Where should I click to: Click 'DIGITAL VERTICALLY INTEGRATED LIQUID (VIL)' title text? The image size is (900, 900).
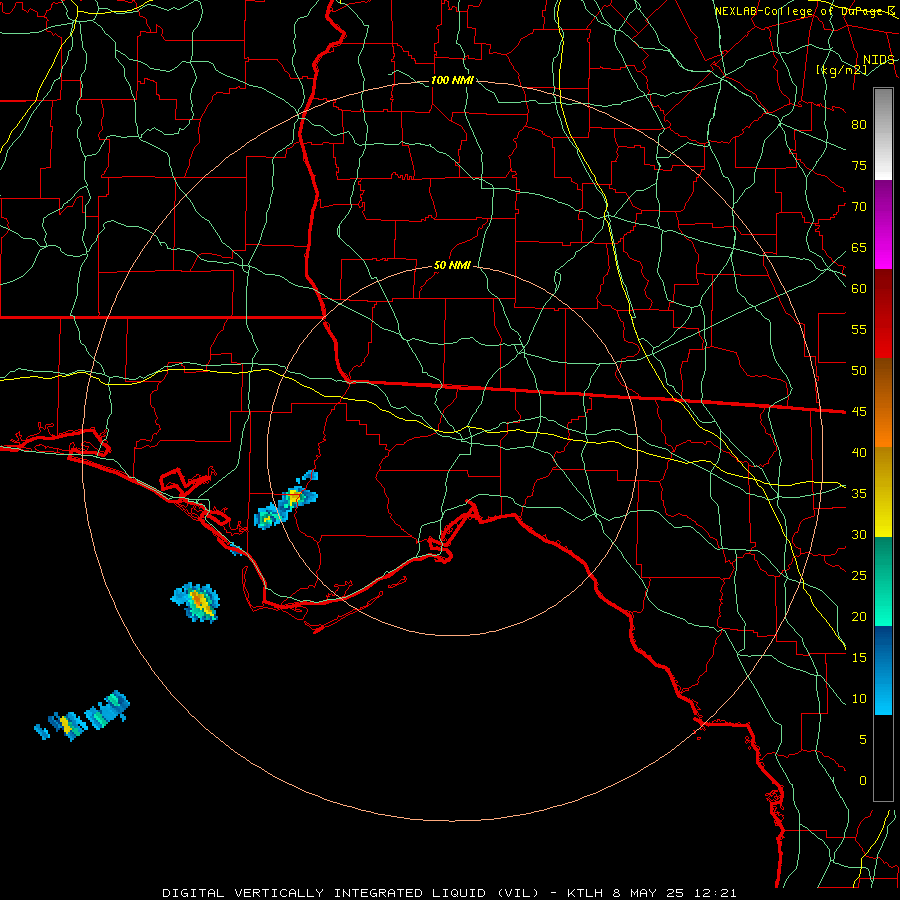tap(351, 893)
